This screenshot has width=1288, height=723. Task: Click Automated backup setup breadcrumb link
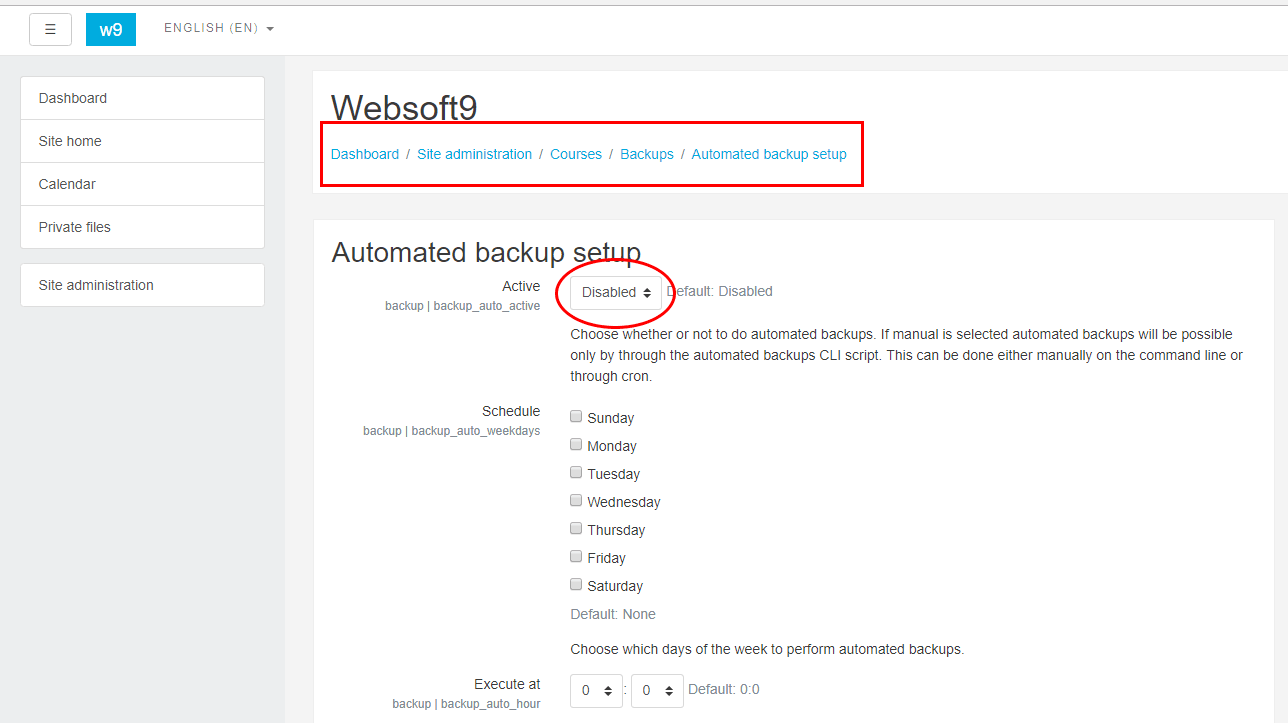pyautogui.click(x=769, y=154)
